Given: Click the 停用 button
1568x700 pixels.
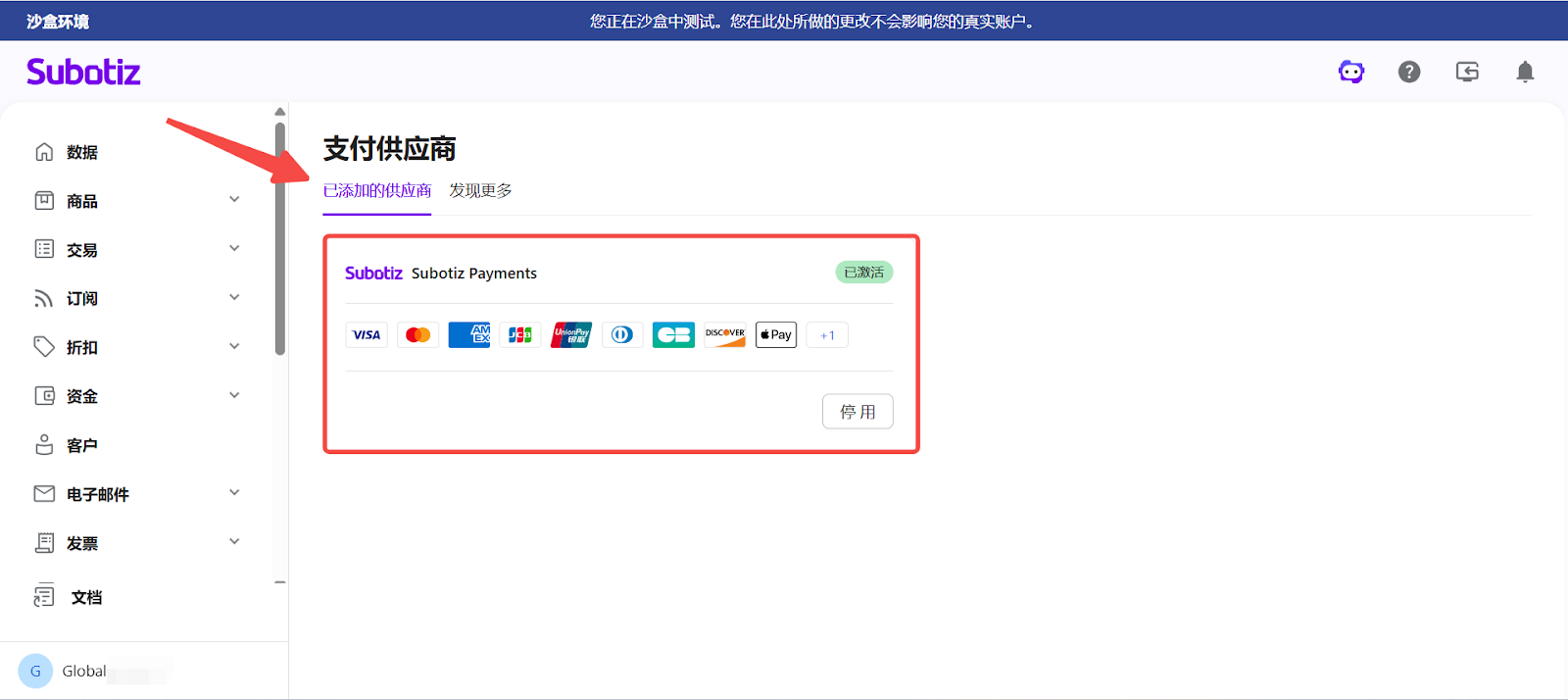Looking at the screenshot, I should click(857, 412).
